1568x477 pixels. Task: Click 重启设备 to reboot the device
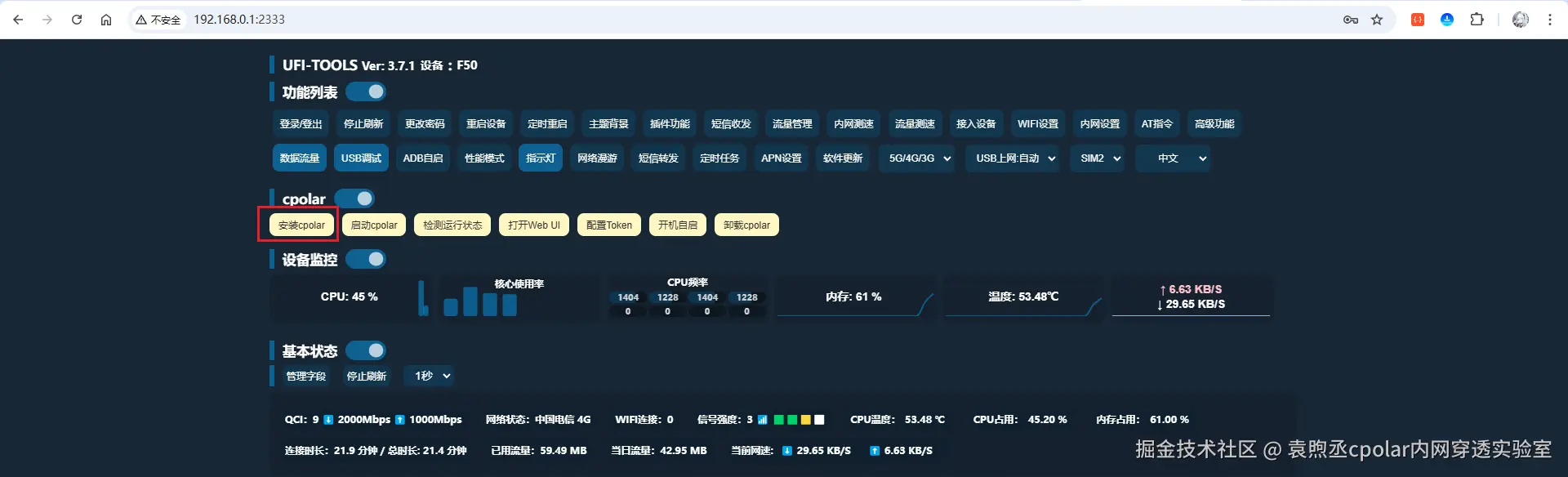pyautogui.click(x=486, y=123)
